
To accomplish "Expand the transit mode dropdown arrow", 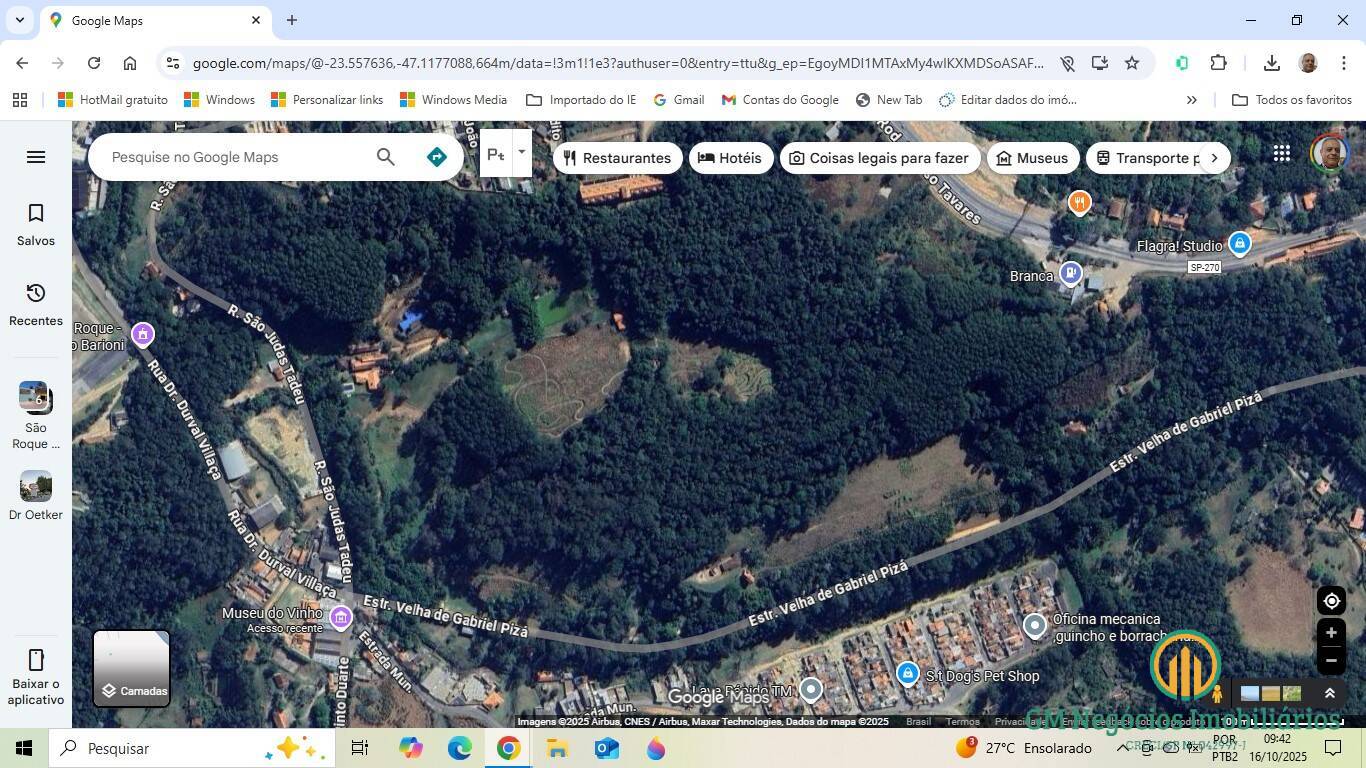I will 520,153.
